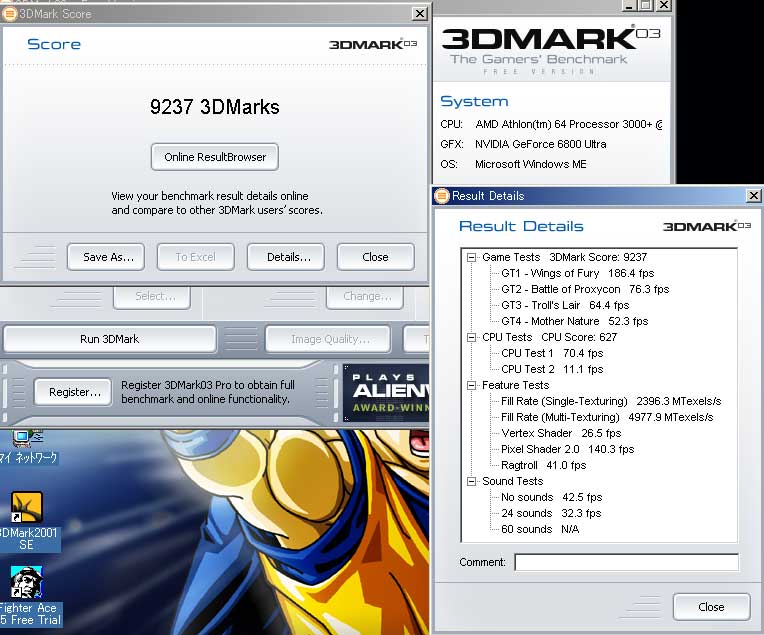
Task: Collapse the Game Tests tree node
Action: click(x=471, y=257)
